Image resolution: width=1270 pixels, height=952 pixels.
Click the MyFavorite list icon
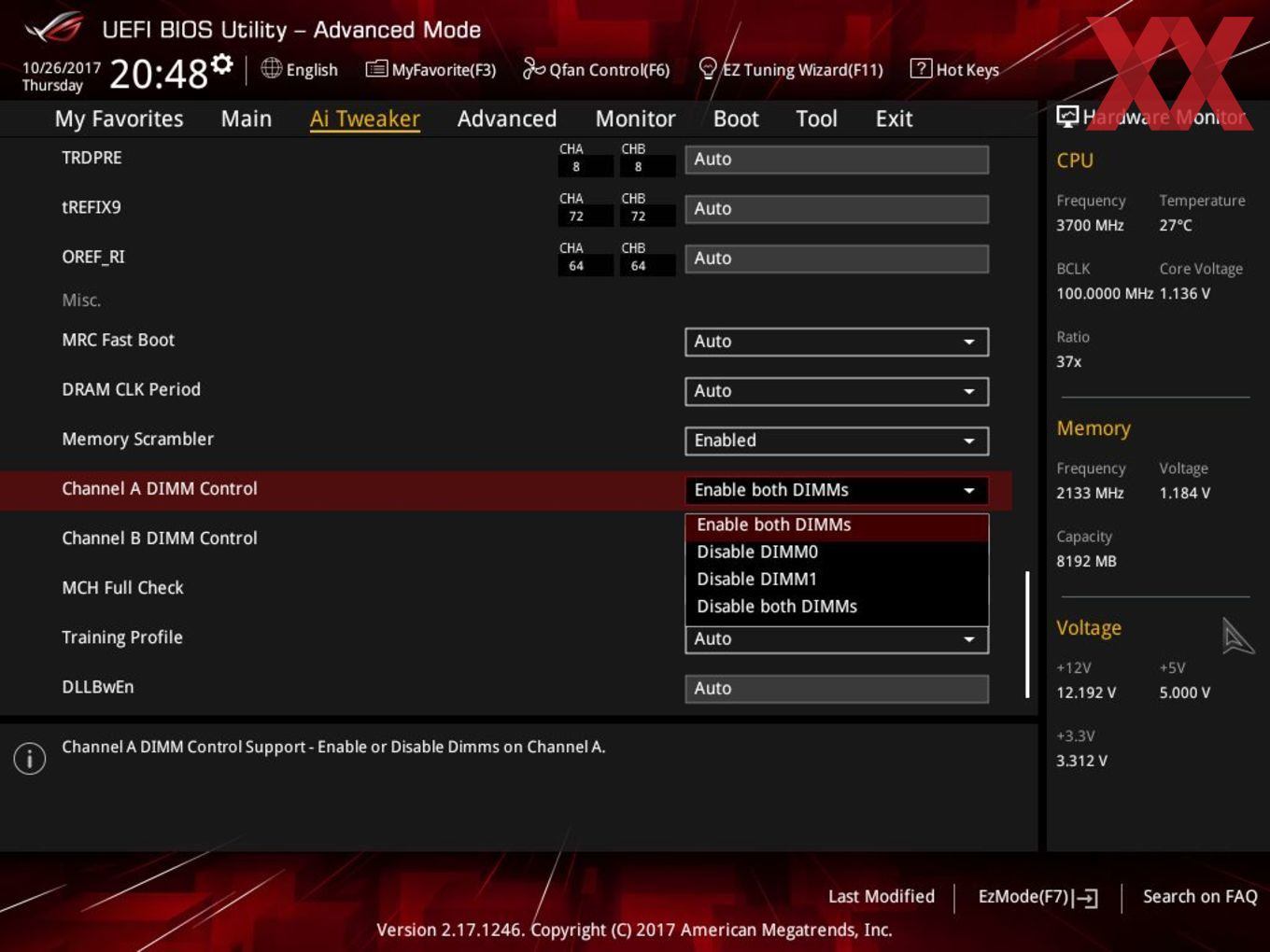[x=376, y=69]
